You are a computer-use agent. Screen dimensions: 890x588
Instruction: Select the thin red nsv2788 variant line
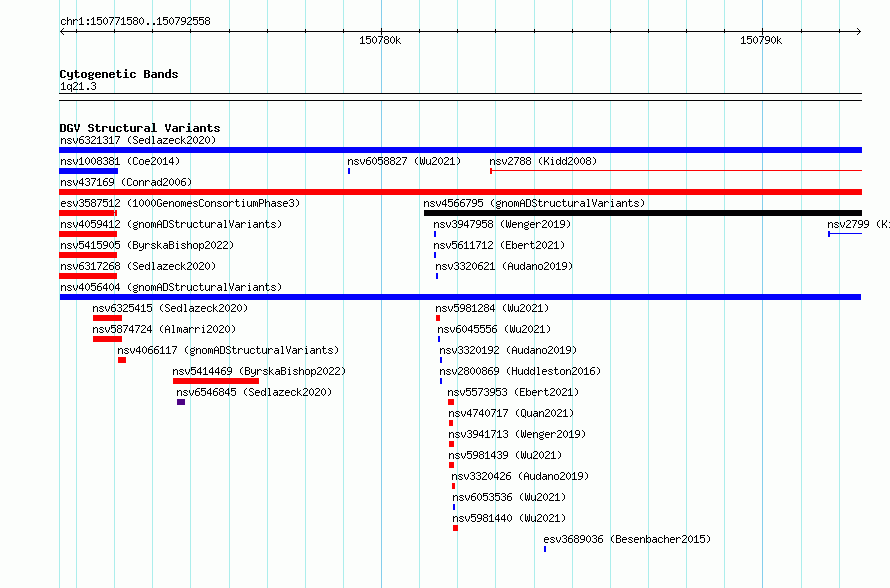tap(676, 170)
